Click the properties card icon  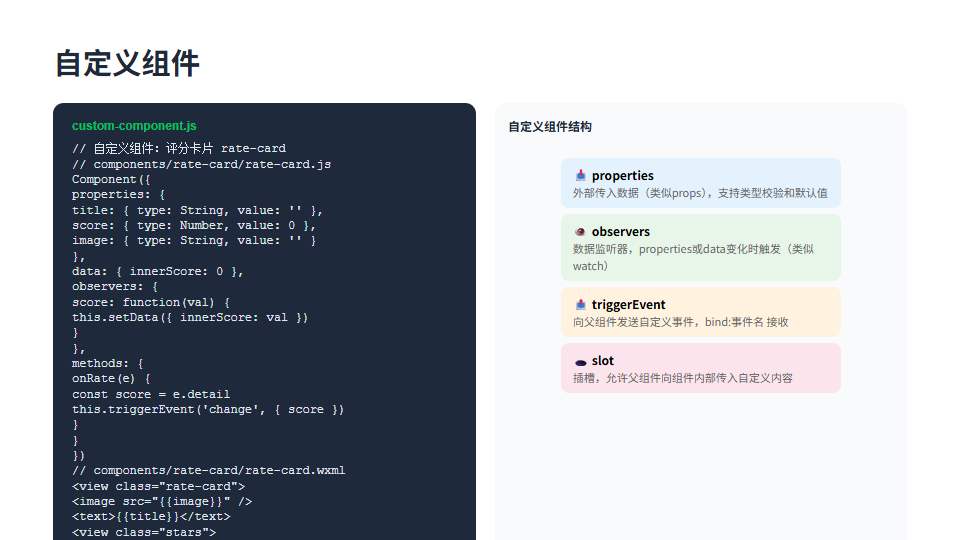580,176
